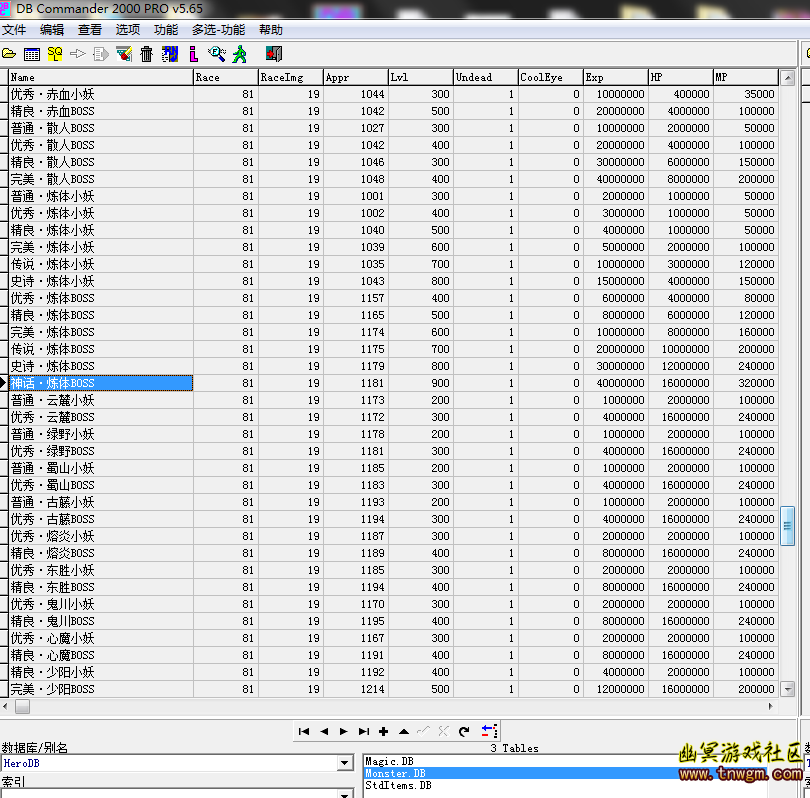This screenshot has width=810, height=798.
Task: Insert new record with plus button
Action: pyautogui.click(x=383, y=731)
